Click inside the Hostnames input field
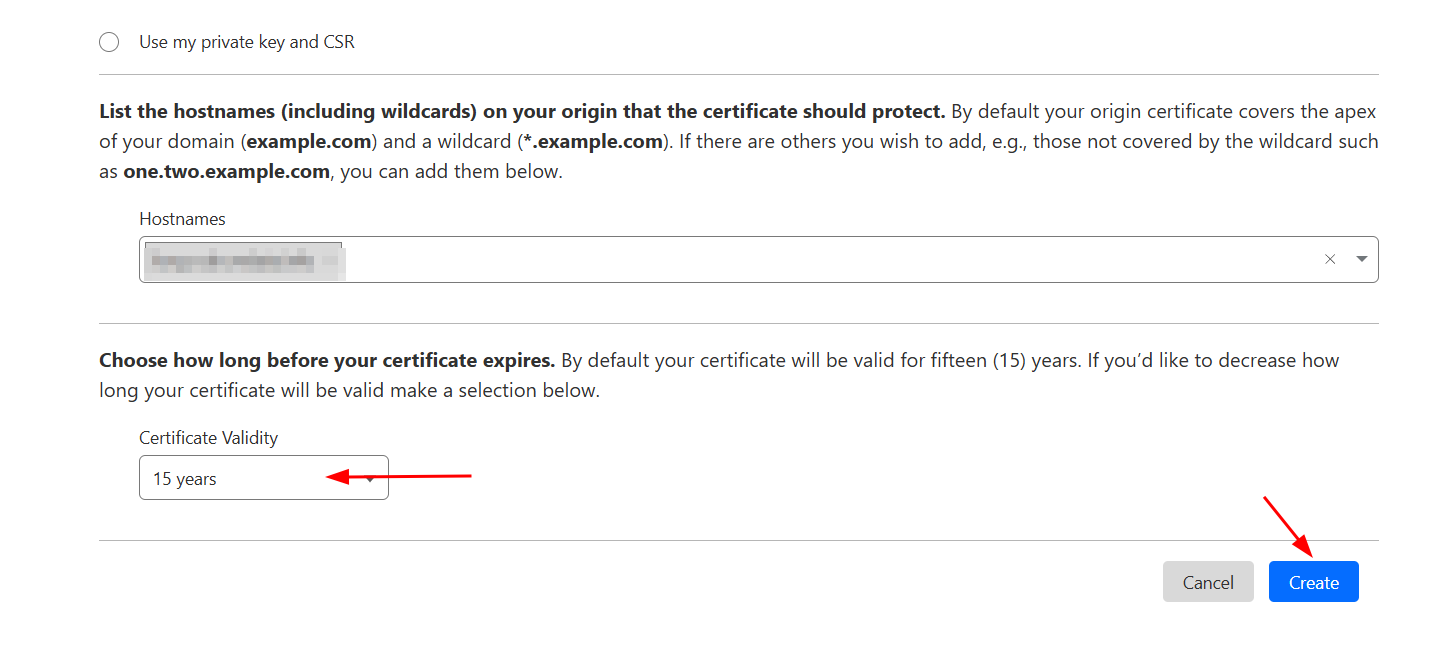Viewport: 1438px width, 669px height. click(800, 259)
